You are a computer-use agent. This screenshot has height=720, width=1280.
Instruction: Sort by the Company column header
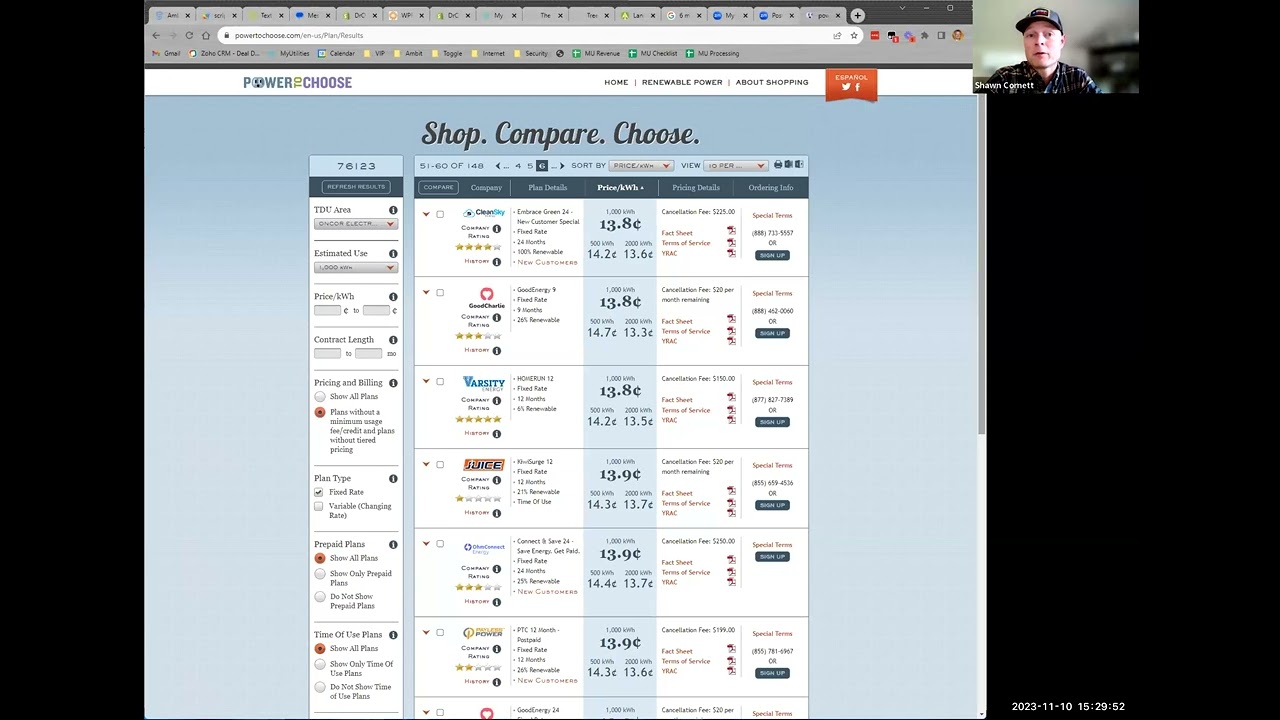pyautogui.click(x=486, y=188)
